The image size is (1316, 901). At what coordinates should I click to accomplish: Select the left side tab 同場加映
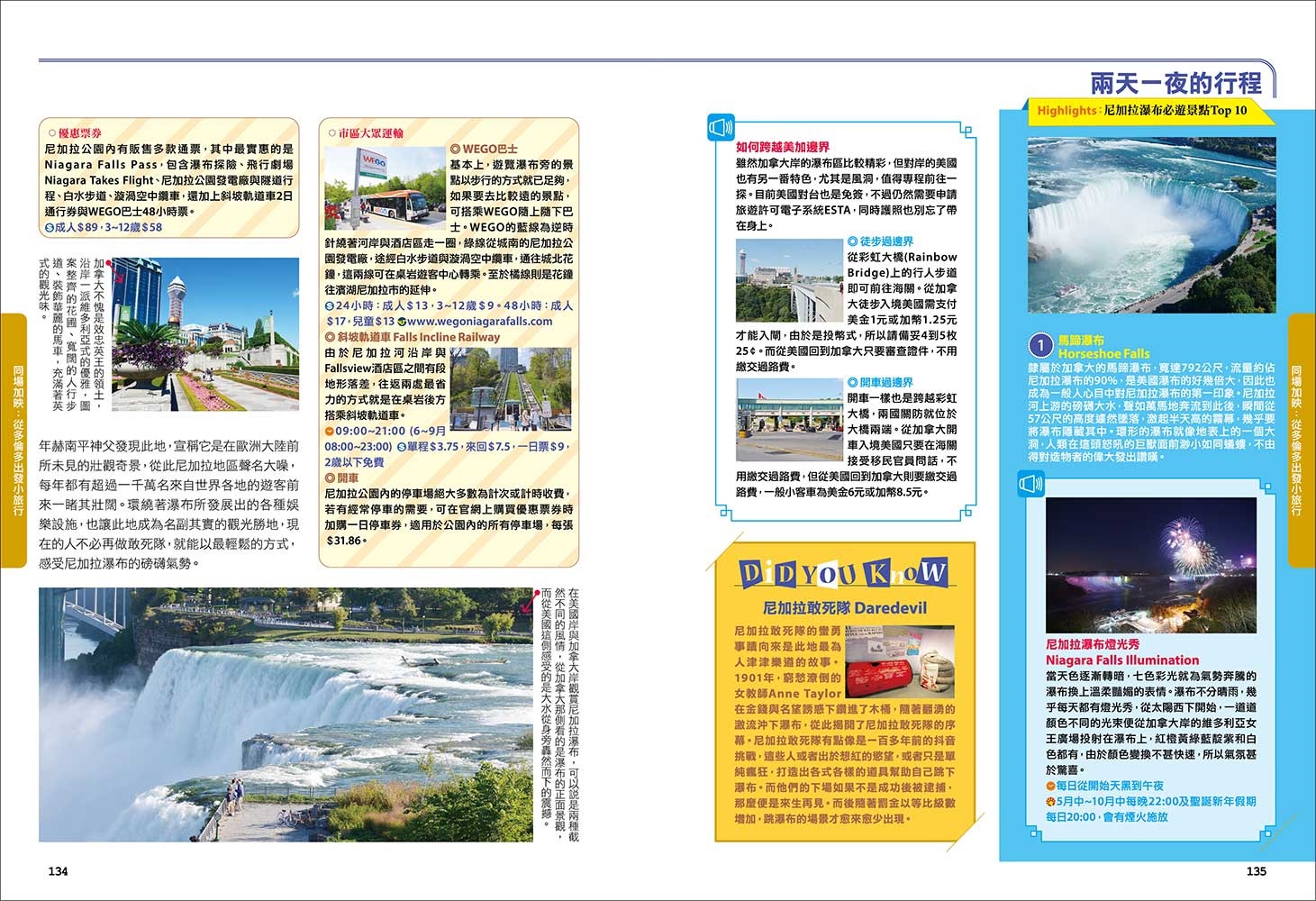coord(18,441)
